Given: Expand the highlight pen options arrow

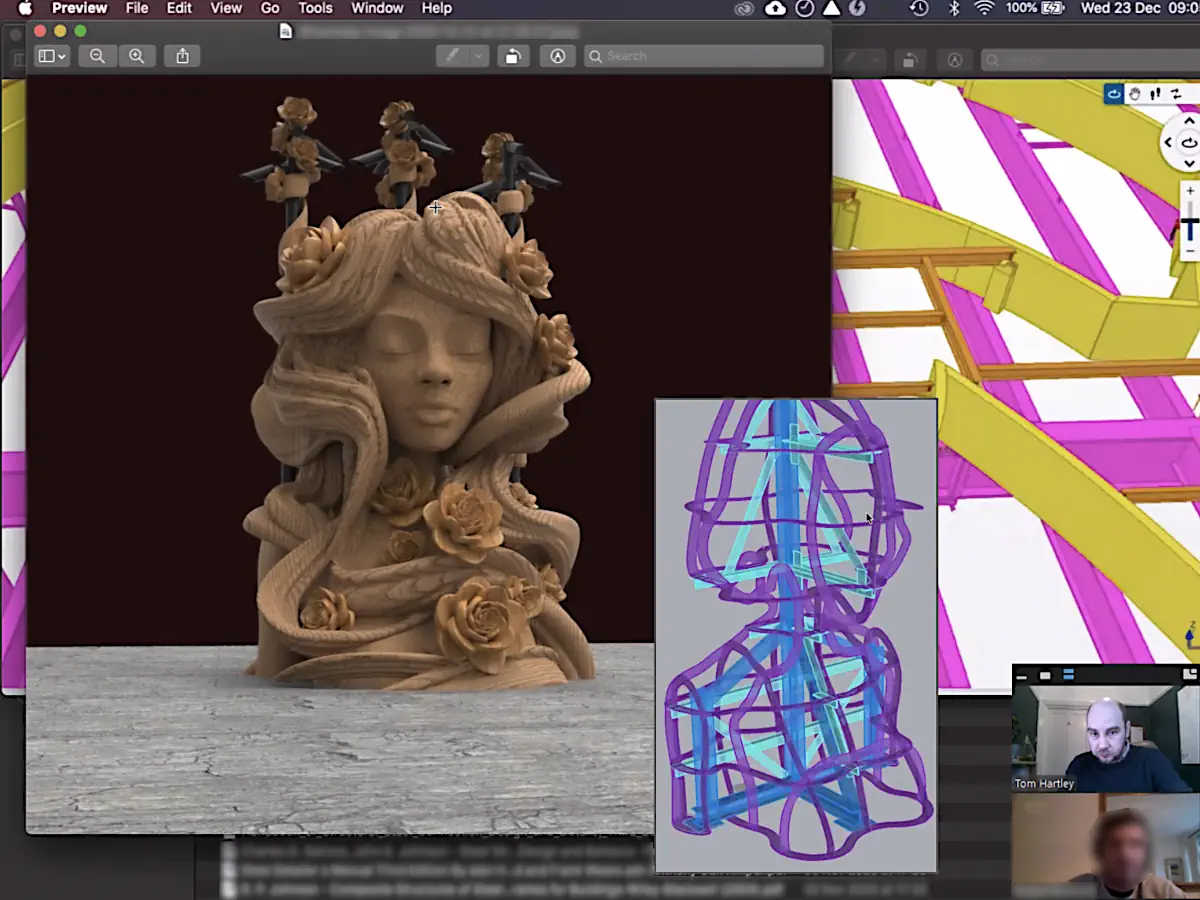Looking at the screenshot, I should [x=479, y=56].
